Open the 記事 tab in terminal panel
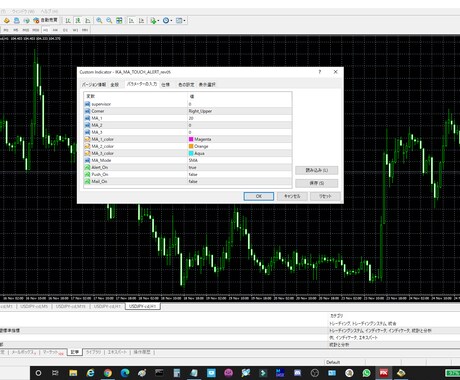460x380 pixels. click(x=75, y=352)
